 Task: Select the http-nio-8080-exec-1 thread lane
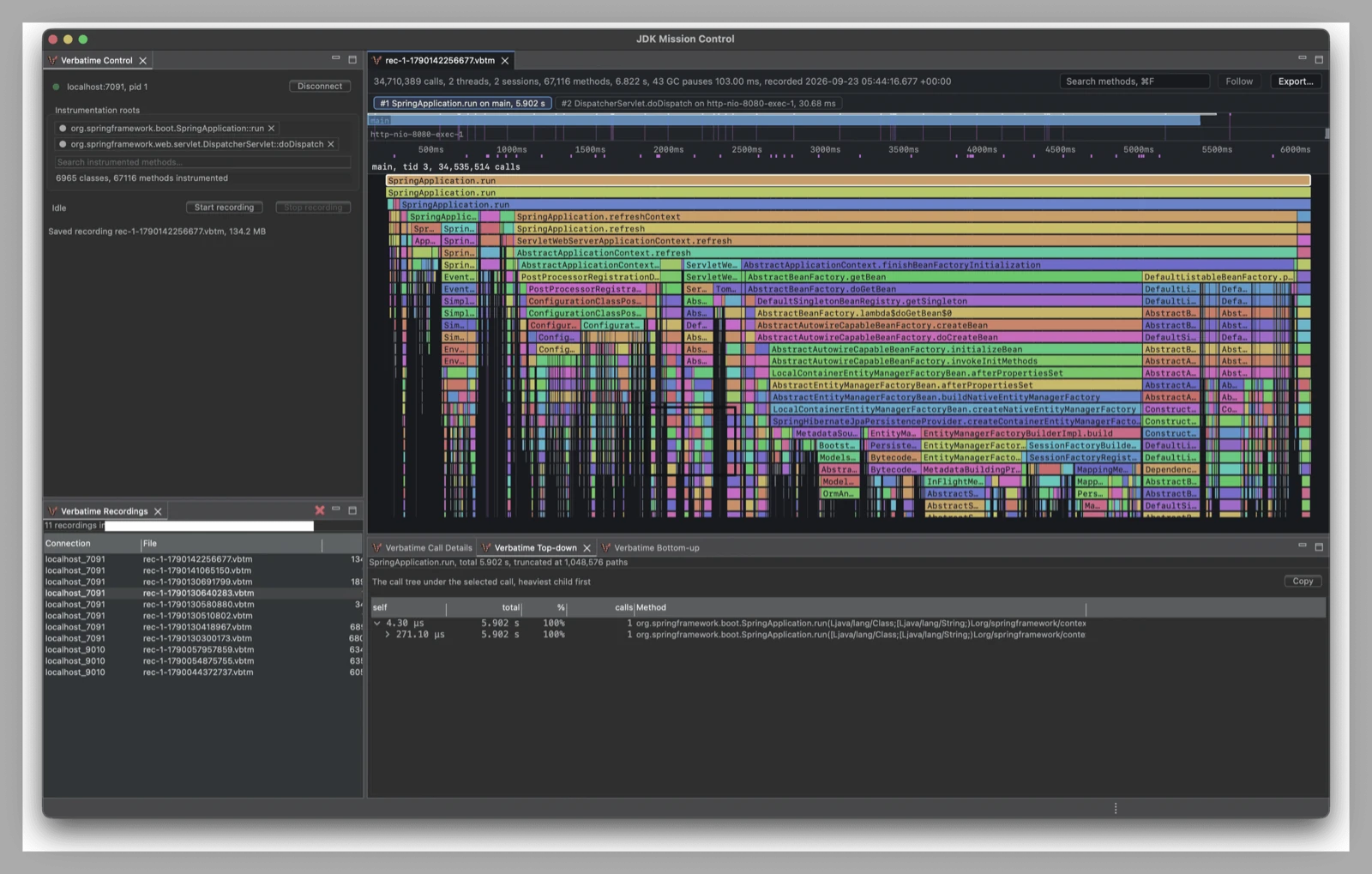(x=847, y=134)
